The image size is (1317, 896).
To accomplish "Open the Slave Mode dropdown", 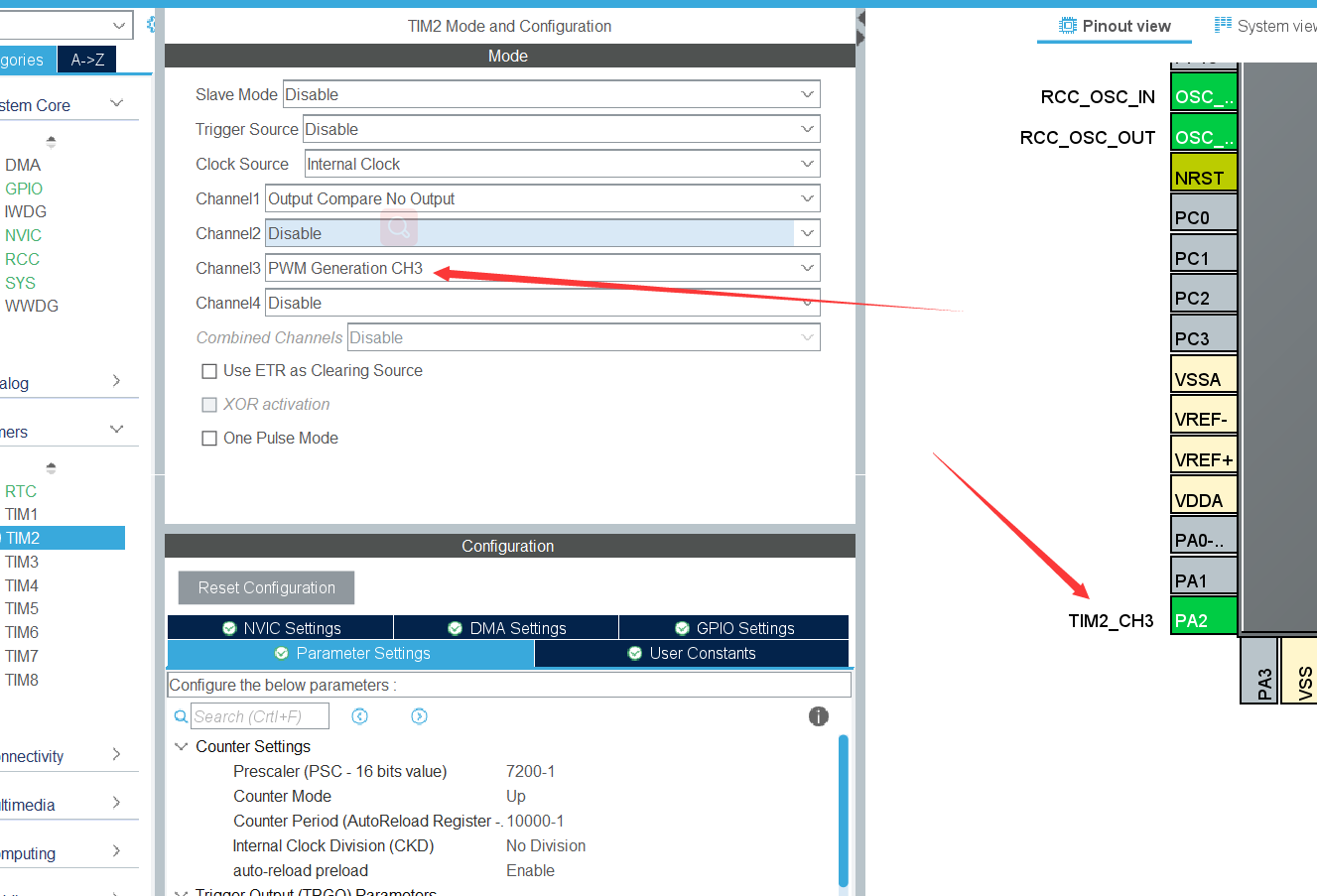I will point(552,94).
